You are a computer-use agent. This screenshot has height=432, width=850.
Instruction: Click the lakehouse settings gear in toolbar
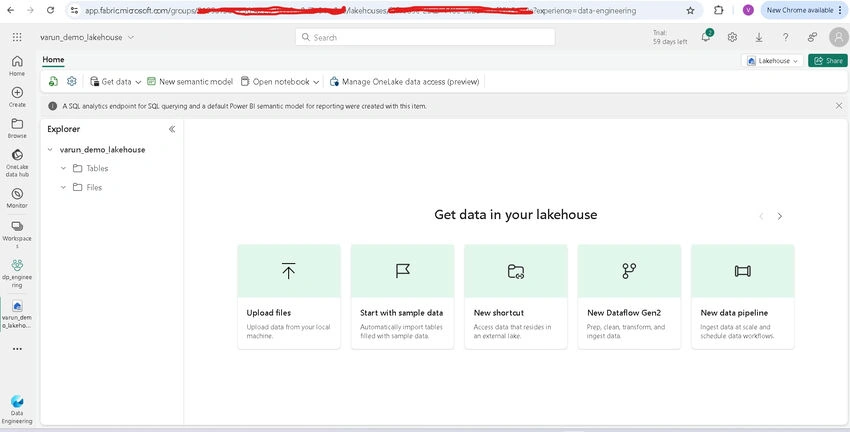pos(72,81)
